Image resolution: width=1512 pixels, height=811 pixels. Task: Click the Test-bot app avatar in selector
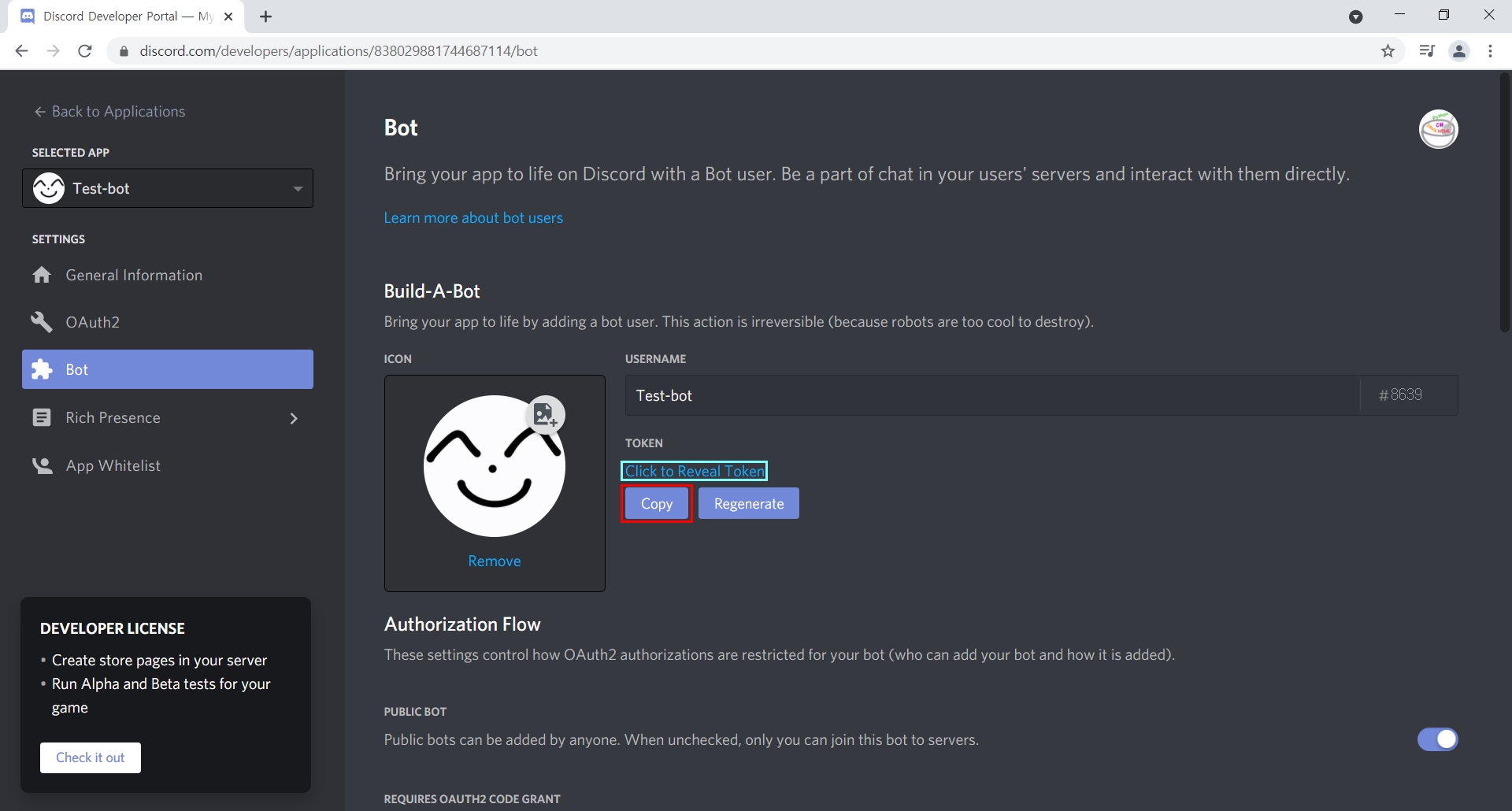pyautogui.click(x=49, y=188)
